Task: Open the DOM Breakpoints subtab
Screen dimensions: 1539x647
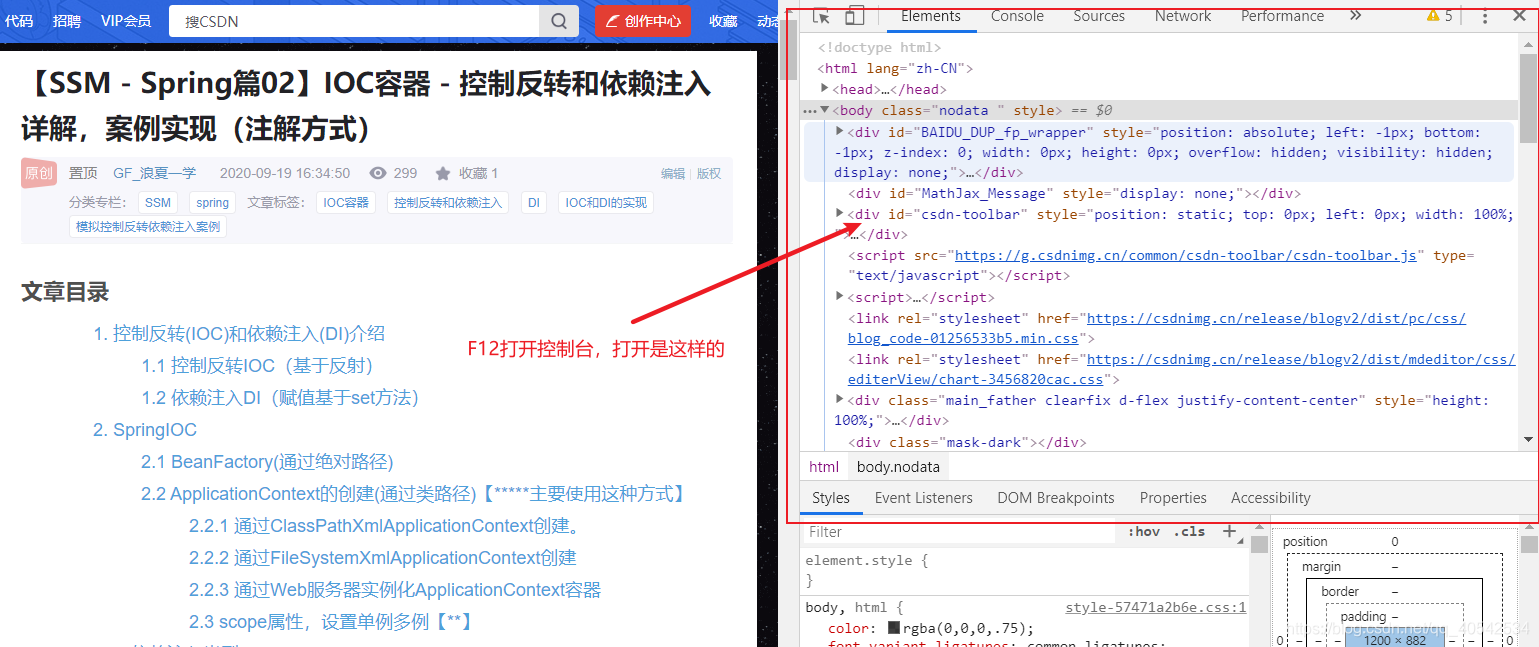Action: pos(1056,498)
